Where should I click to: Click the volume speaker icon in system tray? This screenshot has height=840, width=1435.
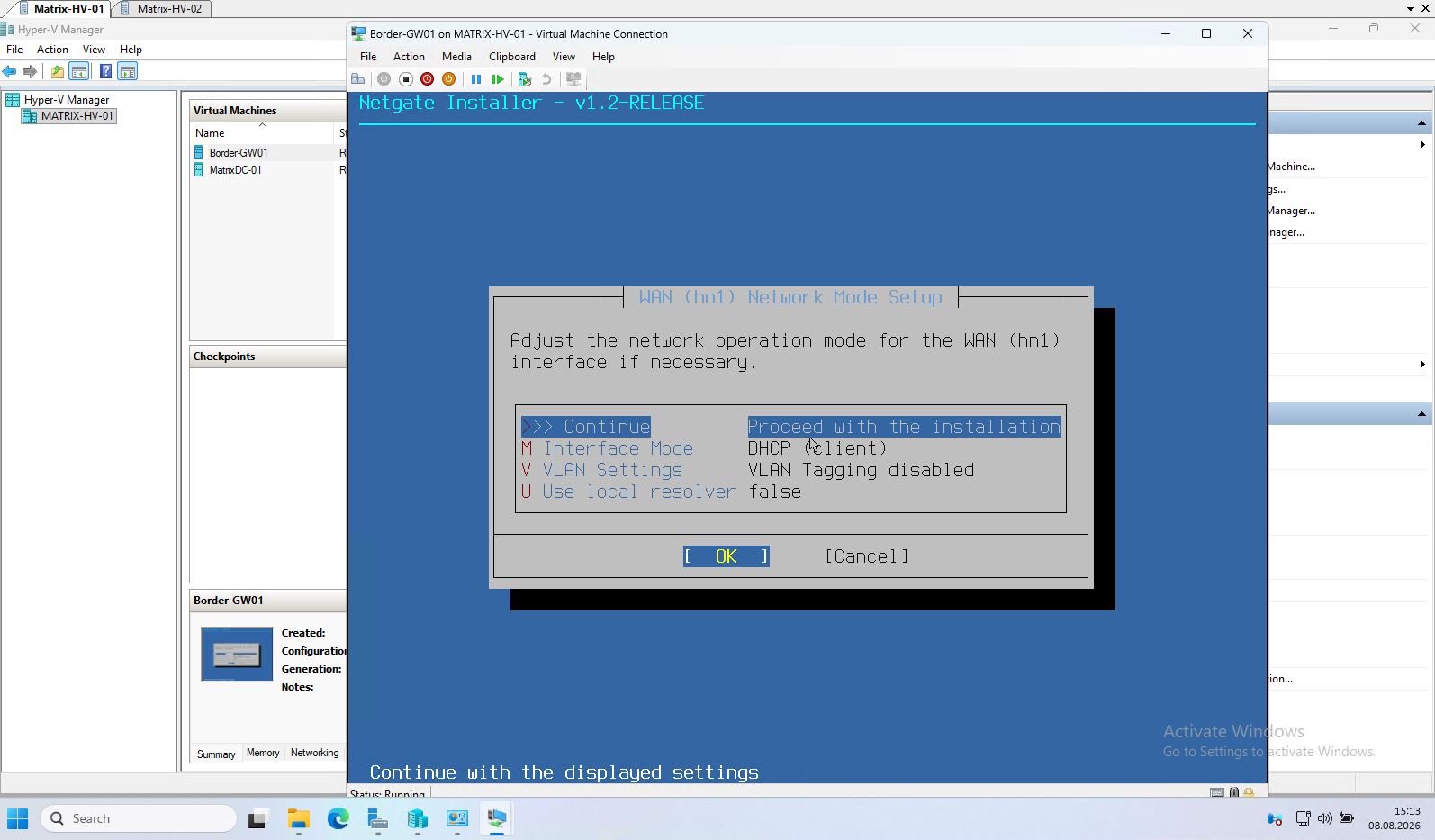click(1324, 818)
